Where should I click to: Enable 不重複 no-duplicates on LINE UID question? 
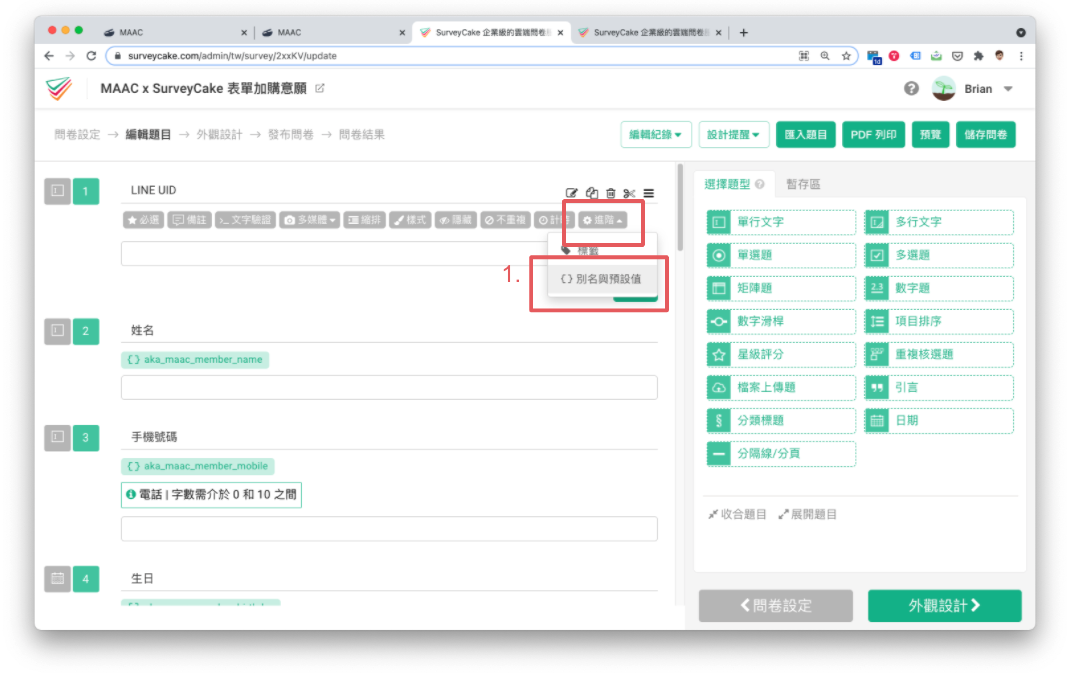[x=506, y=221]
